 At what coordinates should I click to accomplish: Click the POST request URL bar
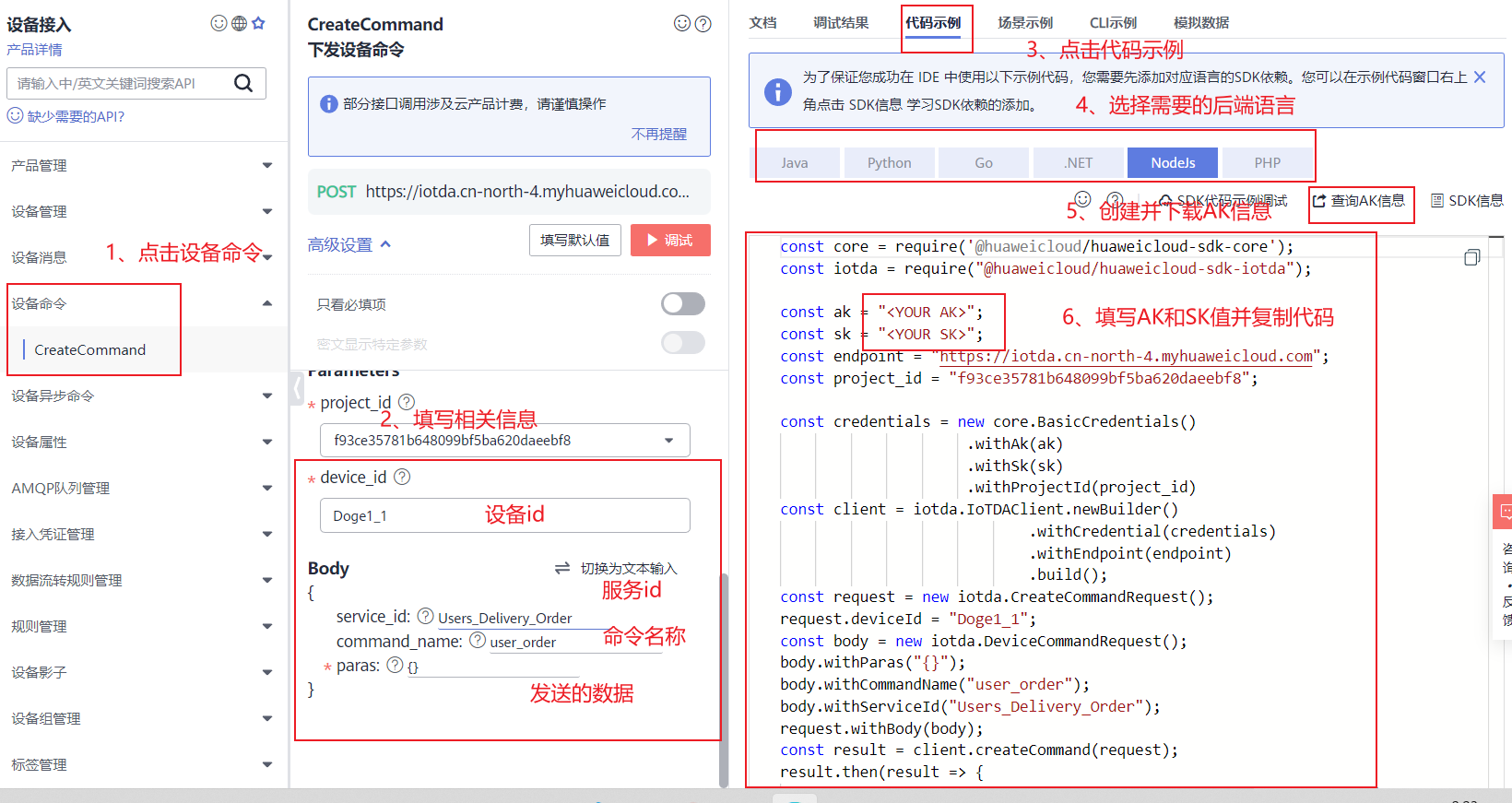[x=509, y=192]
